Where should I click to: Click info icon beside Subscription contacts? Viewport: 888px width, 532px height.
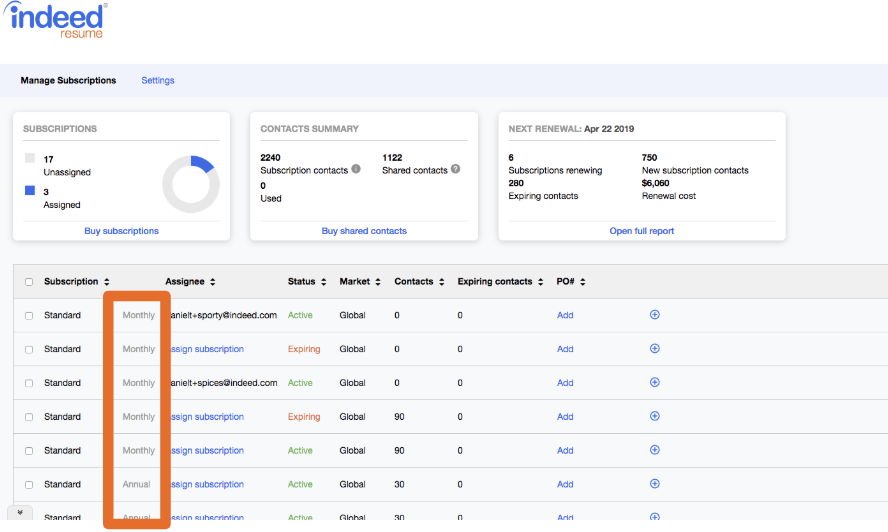[356, 170]
